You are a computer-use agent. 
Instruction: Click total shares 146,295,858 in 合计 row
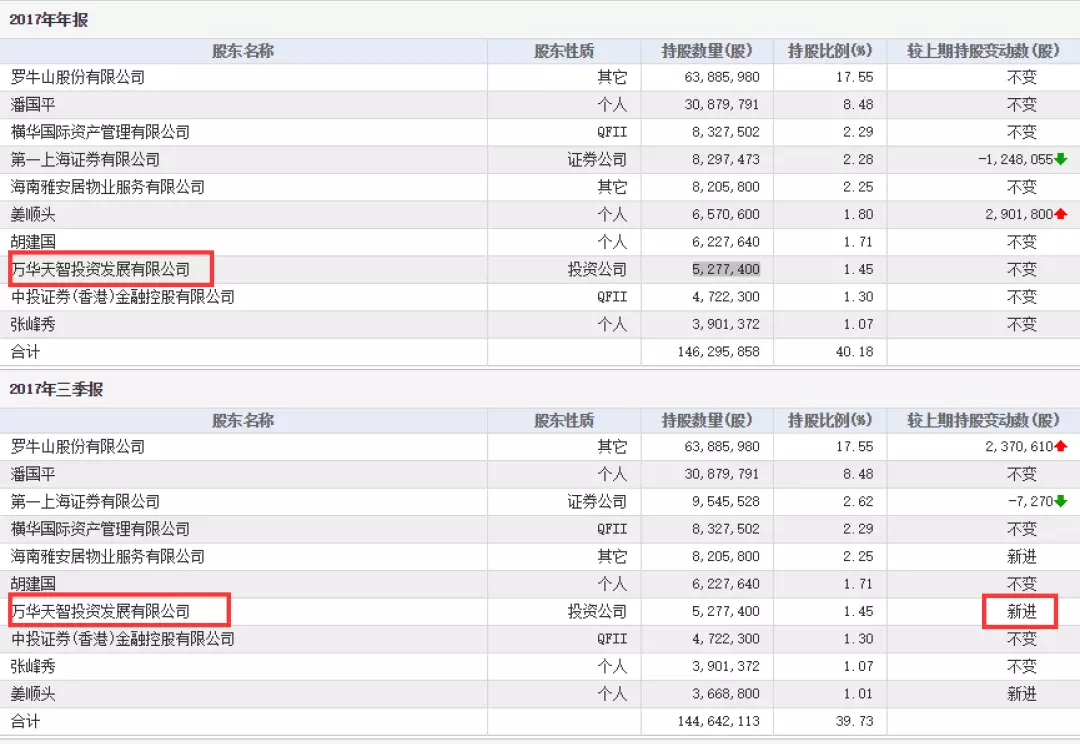pyautogui.click(x=718, y=352)
